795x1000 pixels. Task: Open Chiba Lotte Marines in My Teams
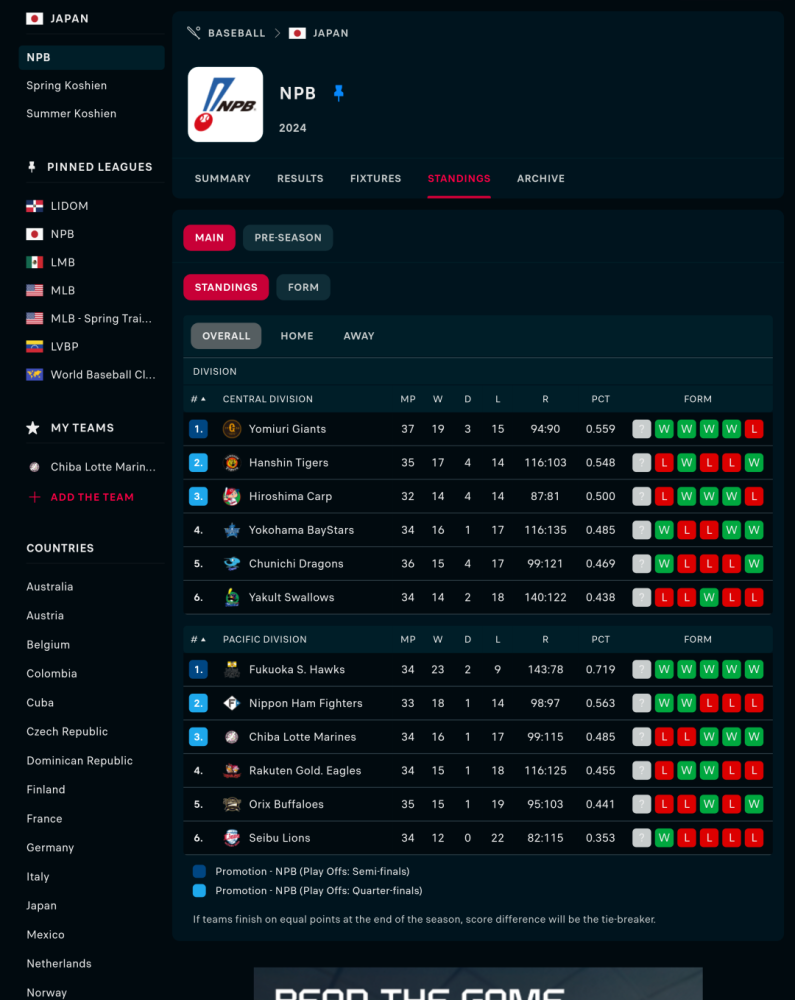(x=103, y=467)
